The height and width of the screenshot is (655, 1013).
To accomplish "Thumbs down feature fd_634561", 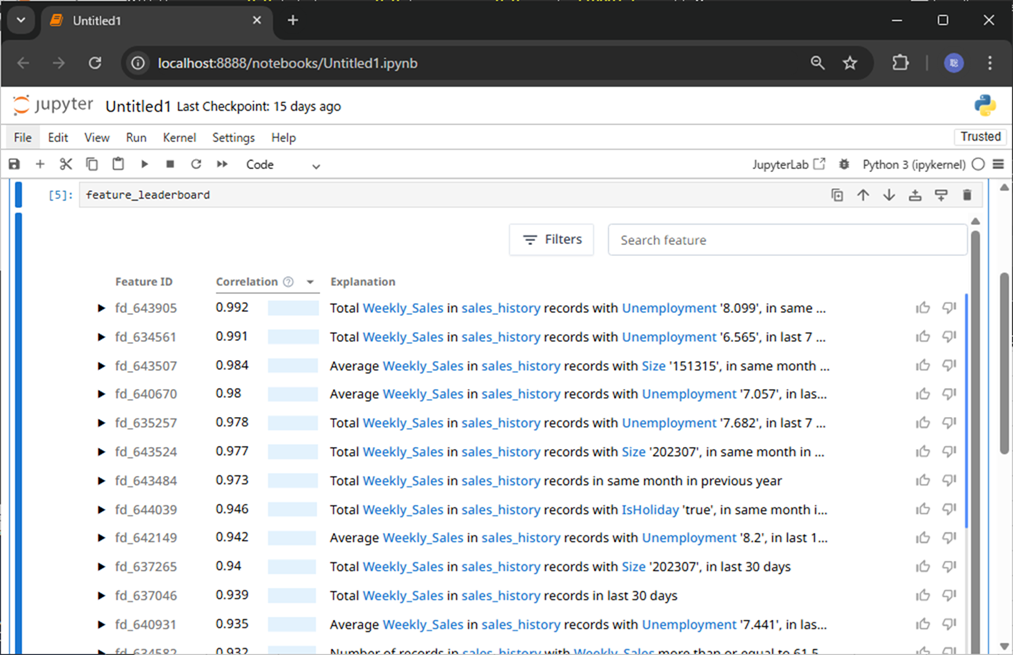I will tap(948, 336).
